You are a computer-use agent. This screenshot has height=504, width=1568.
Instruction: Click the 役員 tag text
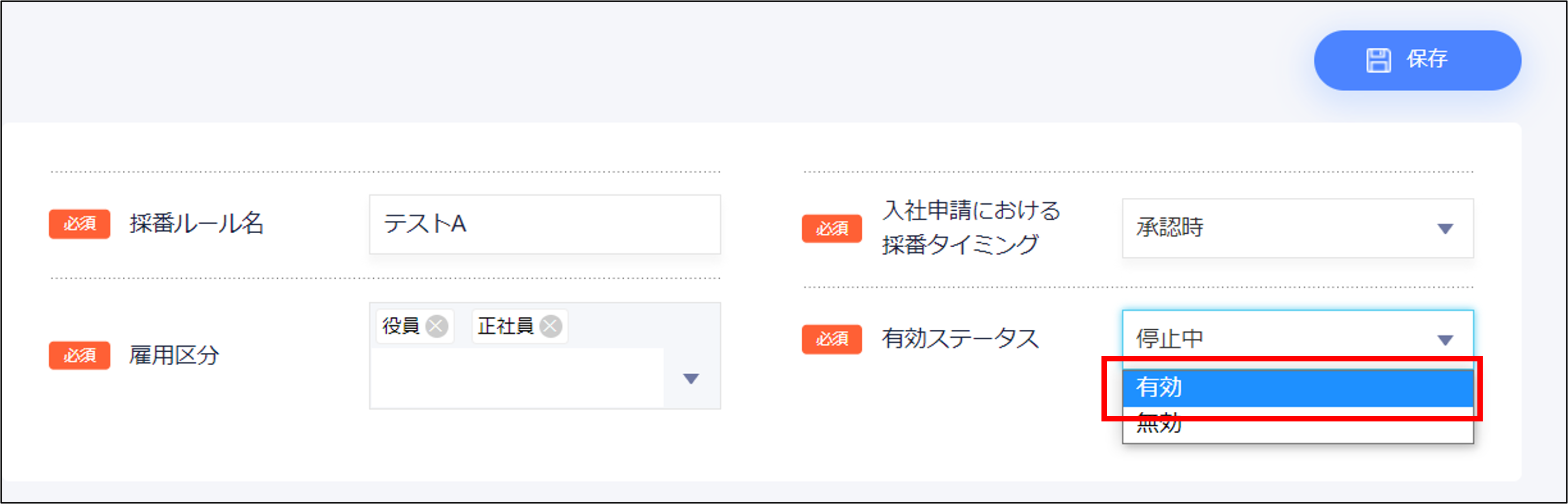401,327
